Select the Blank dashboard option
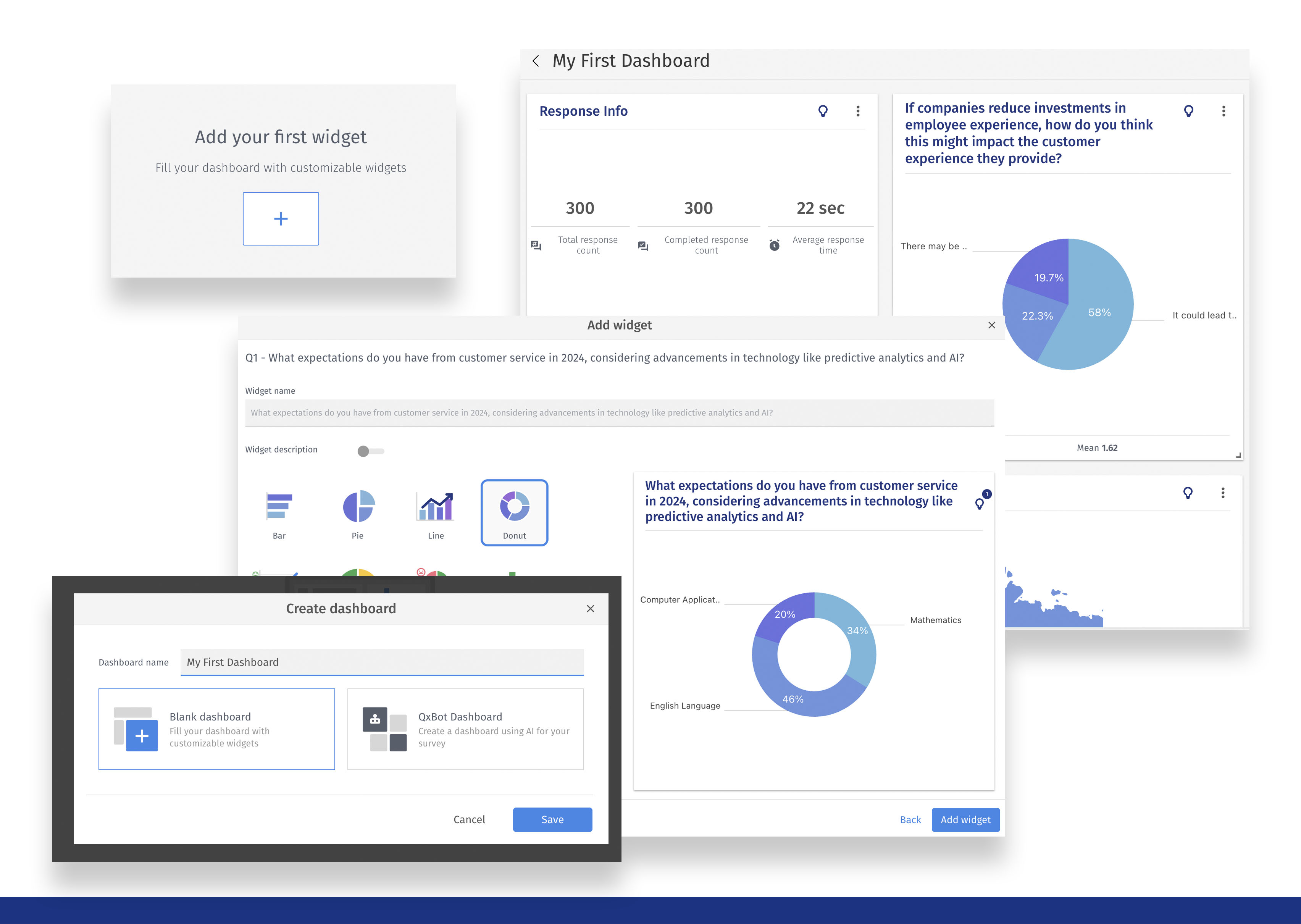The image size is (1301, 924). coord(217,729)
